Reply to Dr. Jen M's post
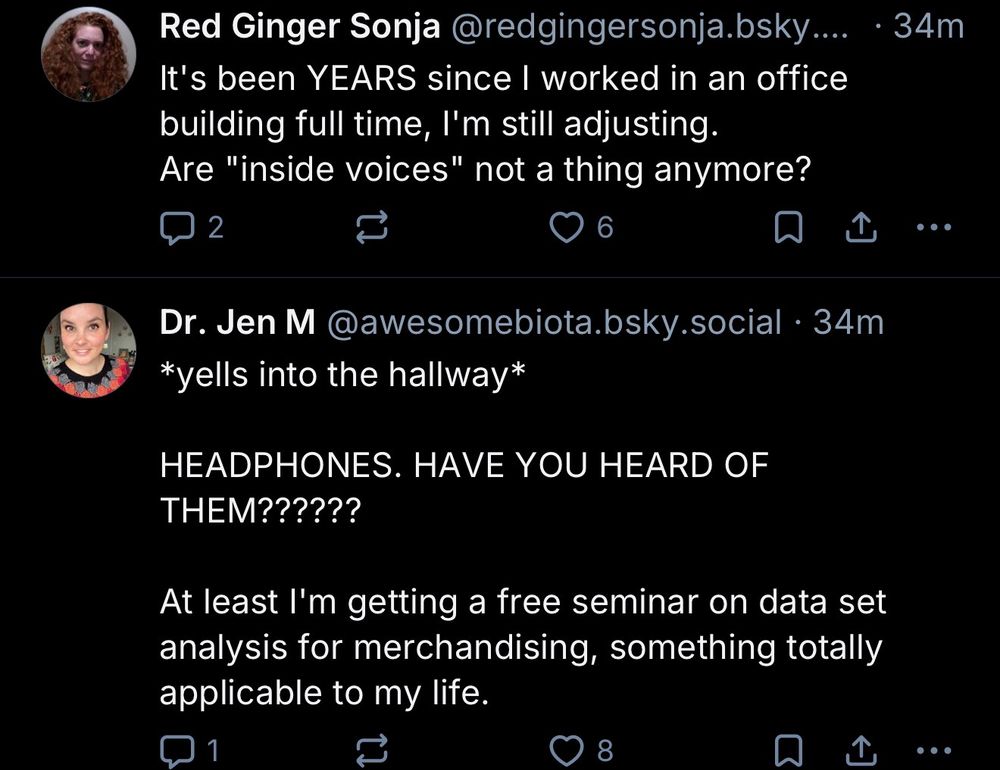The image size is (1000, 770). [x=176, y=750]
